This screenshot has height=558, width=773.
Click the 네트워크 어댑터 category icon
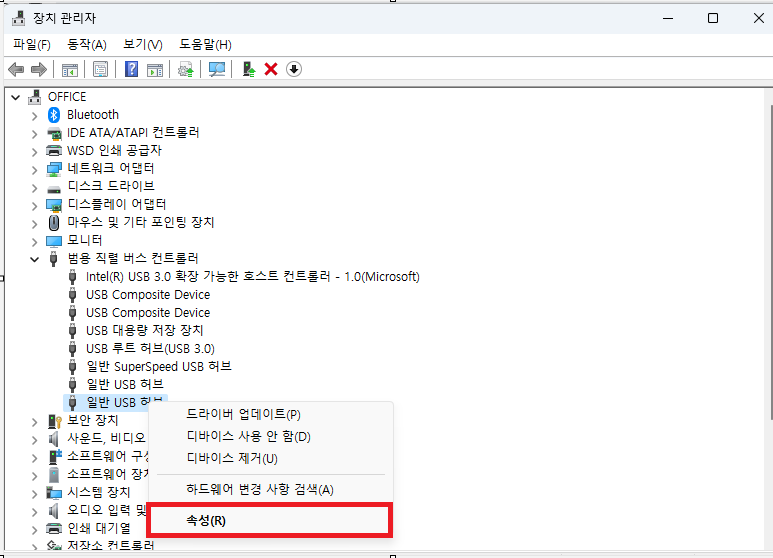coord(54,169)
